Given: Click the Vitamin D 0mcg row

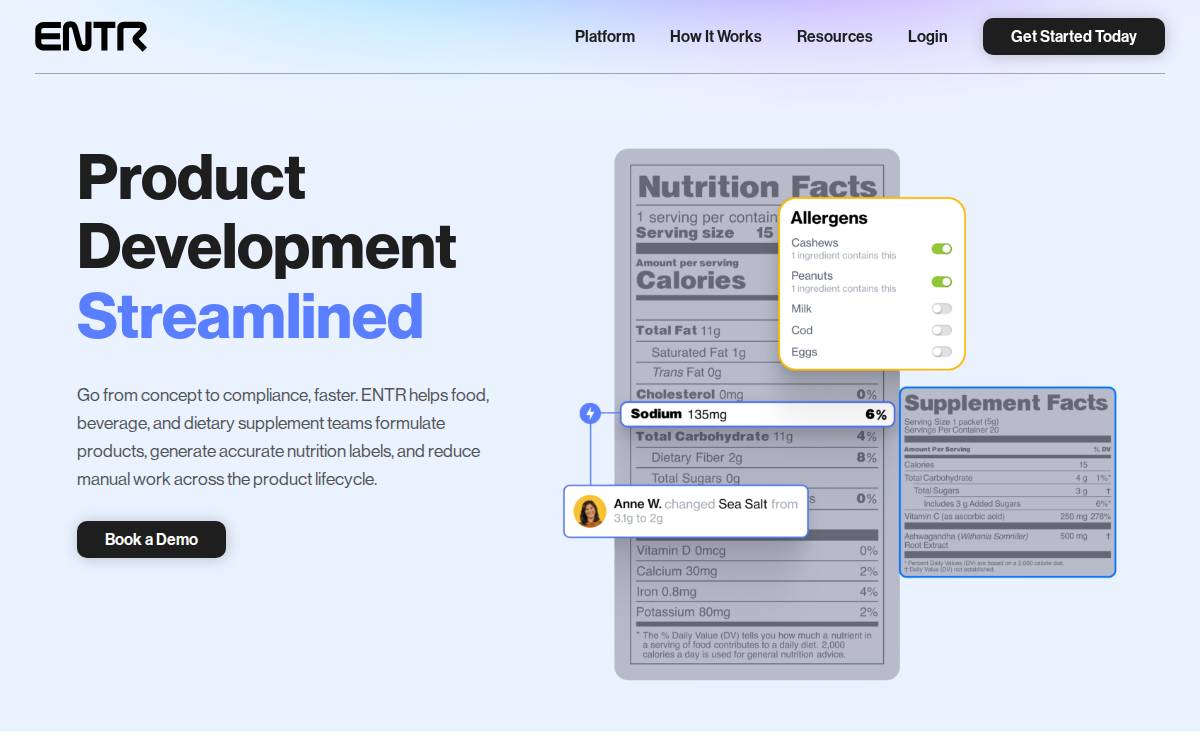Looking at the screenshot, I should (757, 551).
